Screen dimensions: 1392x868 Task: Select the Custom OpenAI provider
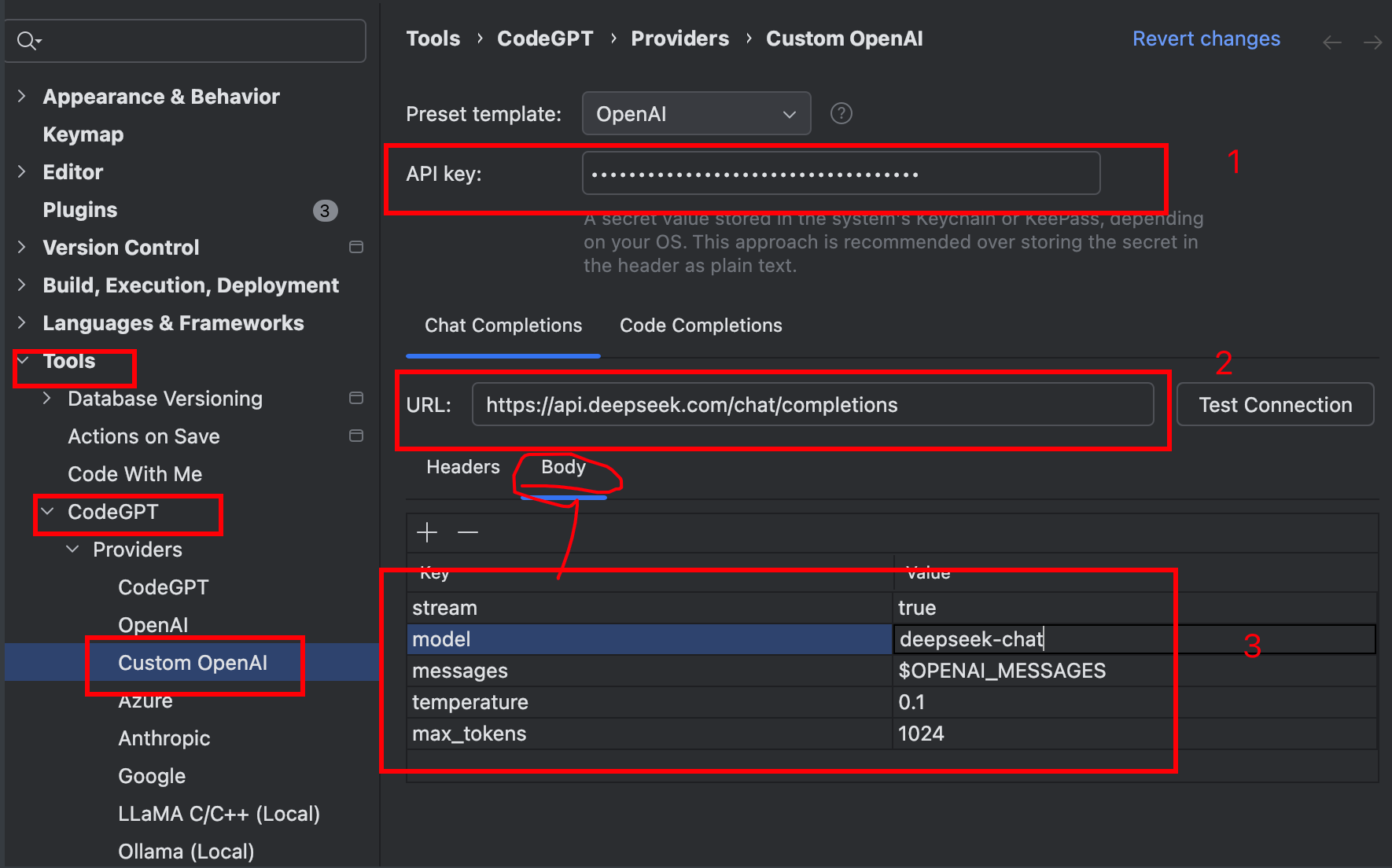(193, 663)
